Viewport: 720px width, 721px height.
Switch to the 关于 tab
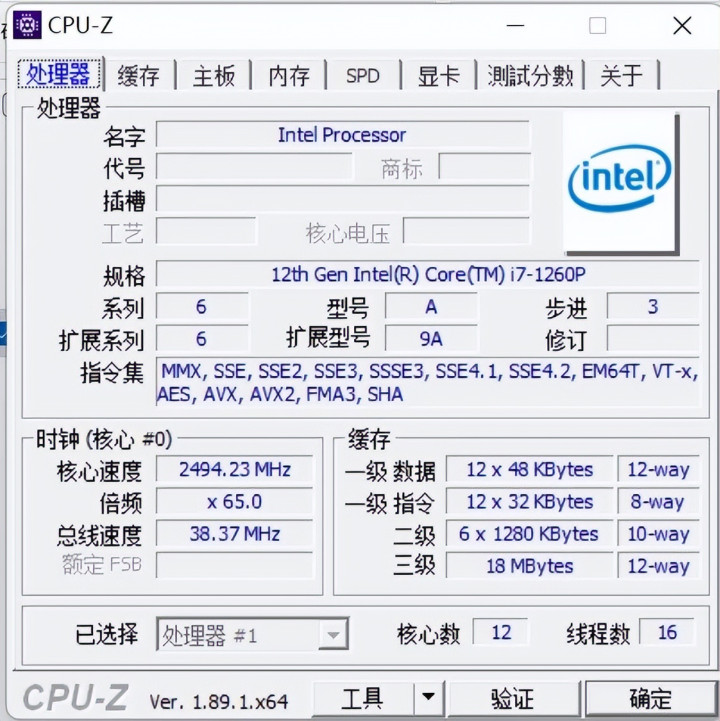[622, 75]
